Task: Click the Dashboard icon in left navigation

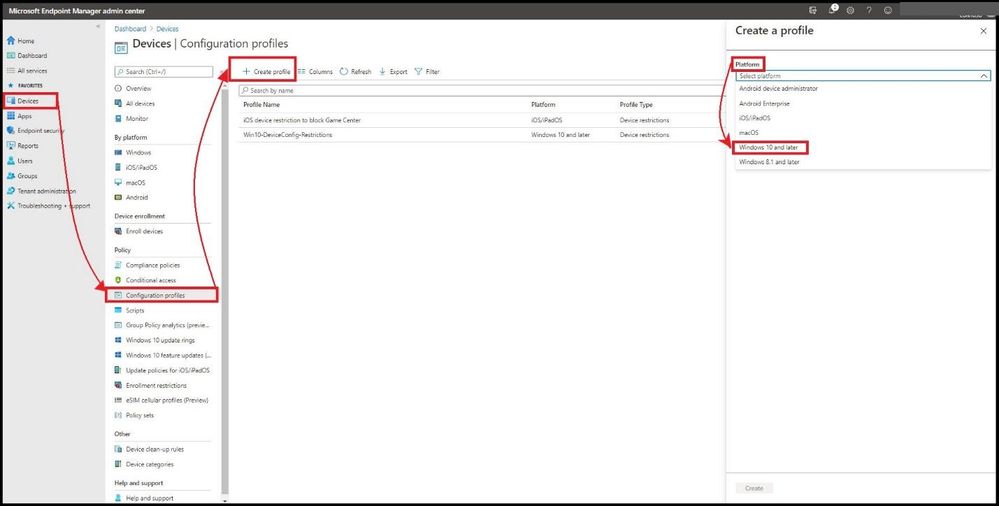Action: tap(11, 55)
